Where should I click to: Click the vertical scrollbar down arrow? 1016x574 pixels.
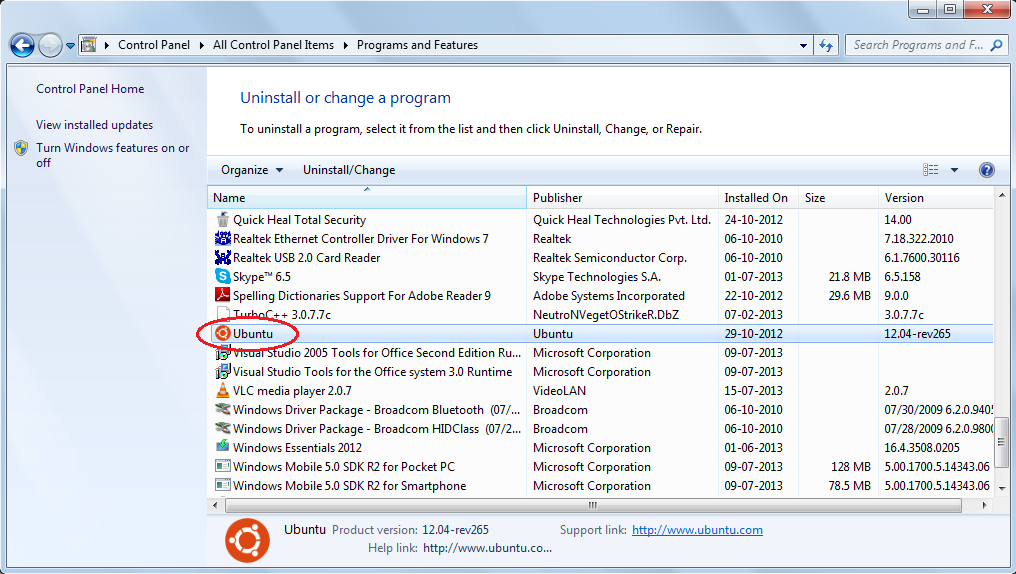click(x=1002, y=488)
